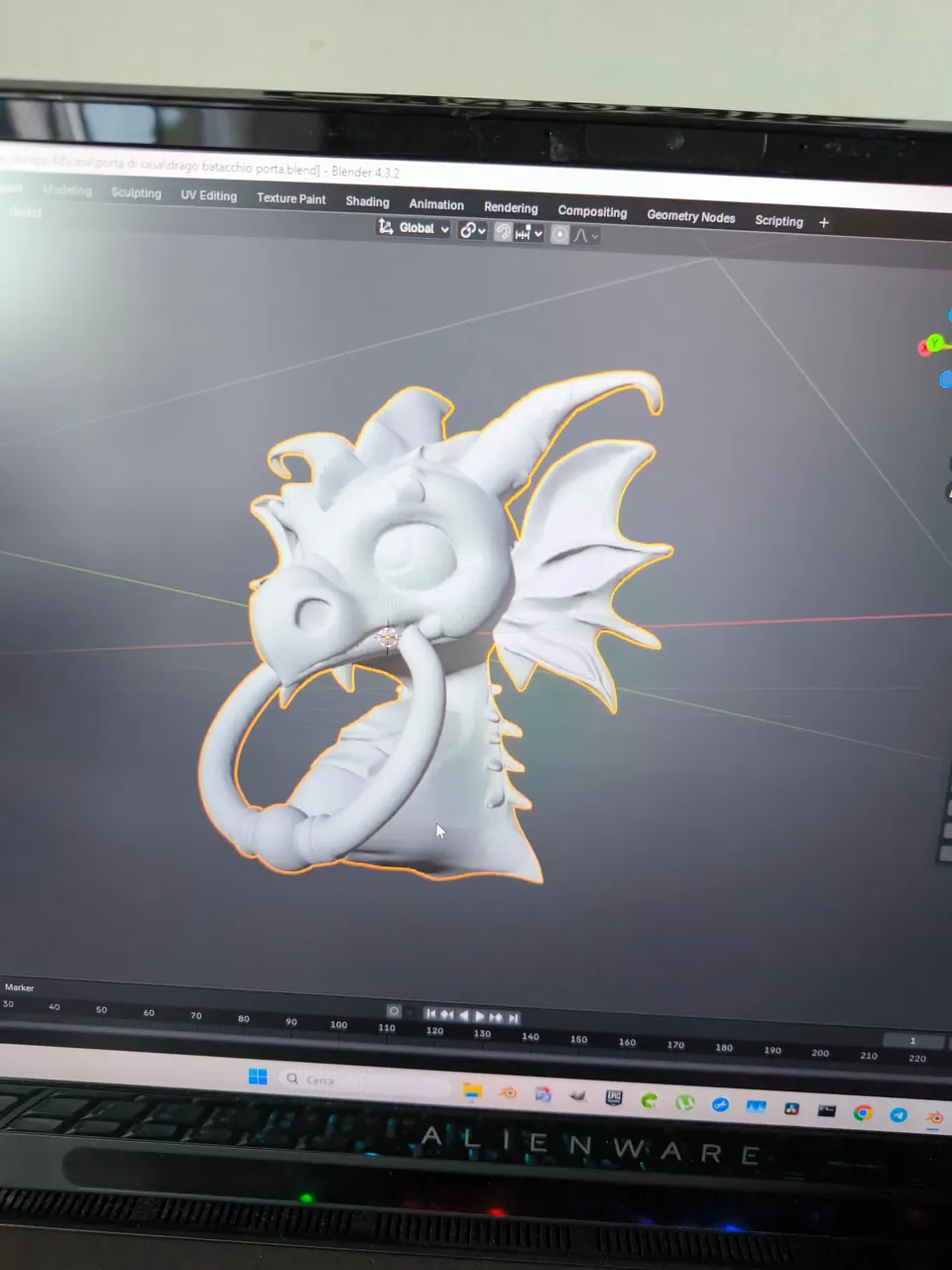Jump to the next keyframe
The image size is (952, 1270).
497,1017
